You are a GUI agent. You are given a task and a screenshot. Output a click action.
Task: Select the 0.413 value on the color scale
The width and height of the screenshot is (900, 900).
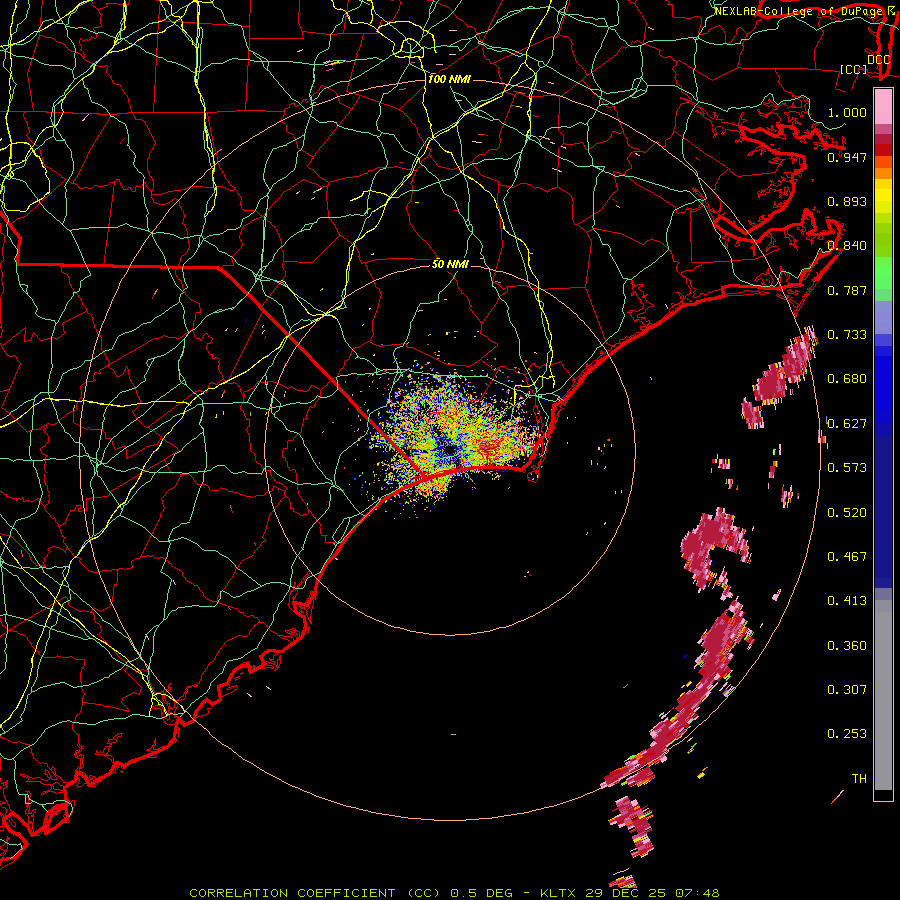coord(847,601)
